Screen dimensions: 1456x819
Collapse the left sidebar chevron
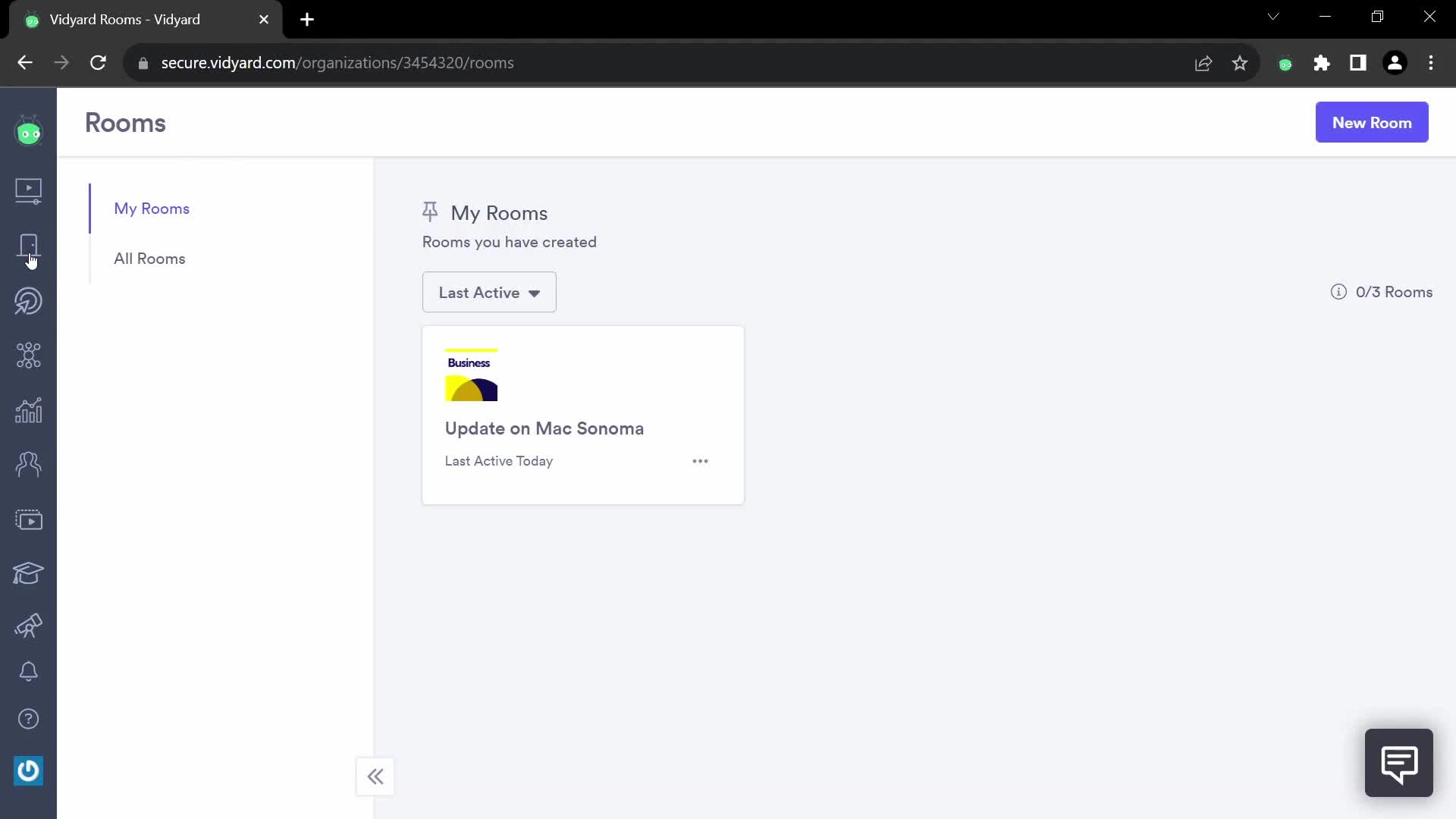[375, 776]
